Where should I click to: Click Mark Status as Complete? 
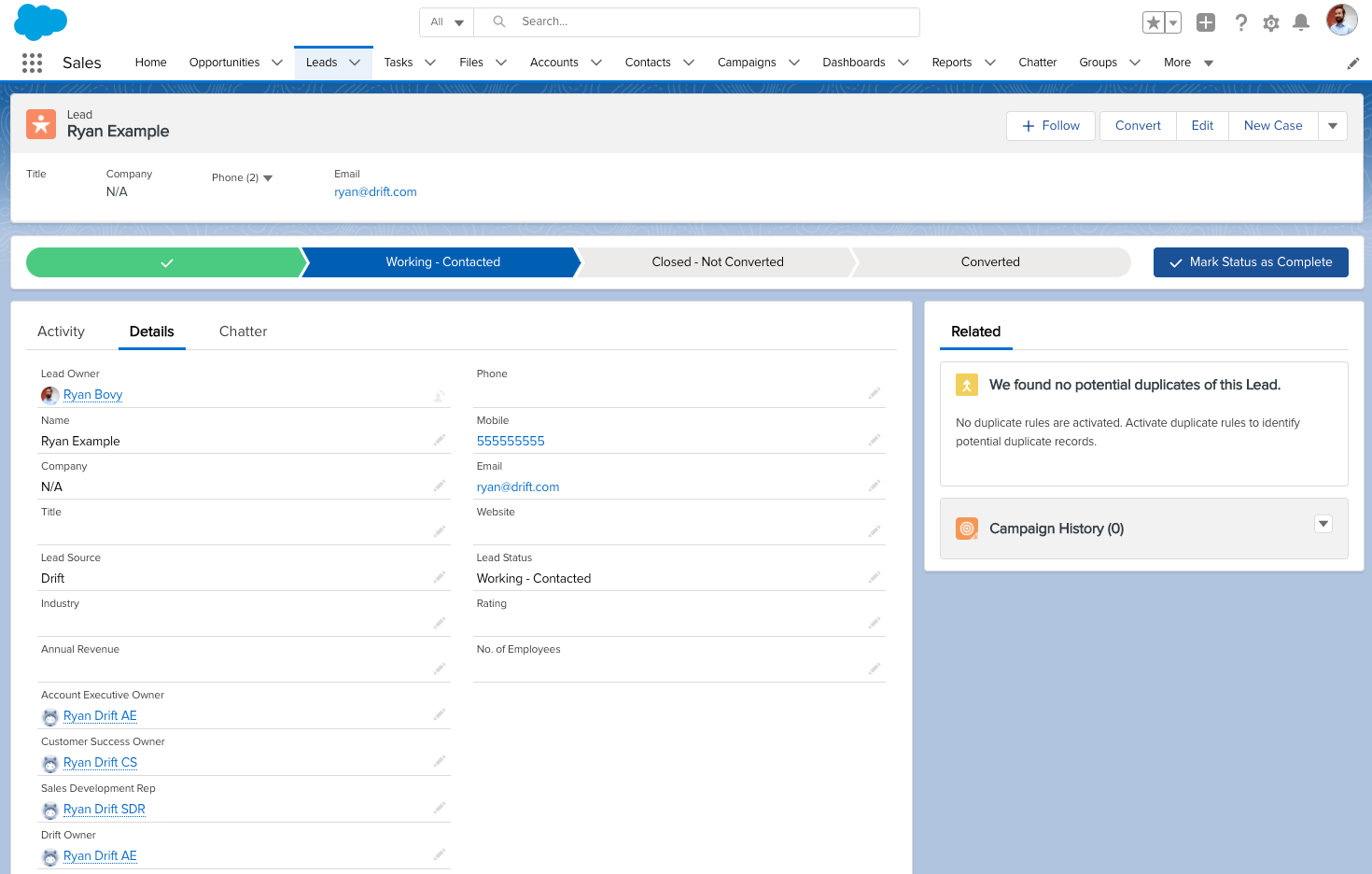pos(1251,262)
